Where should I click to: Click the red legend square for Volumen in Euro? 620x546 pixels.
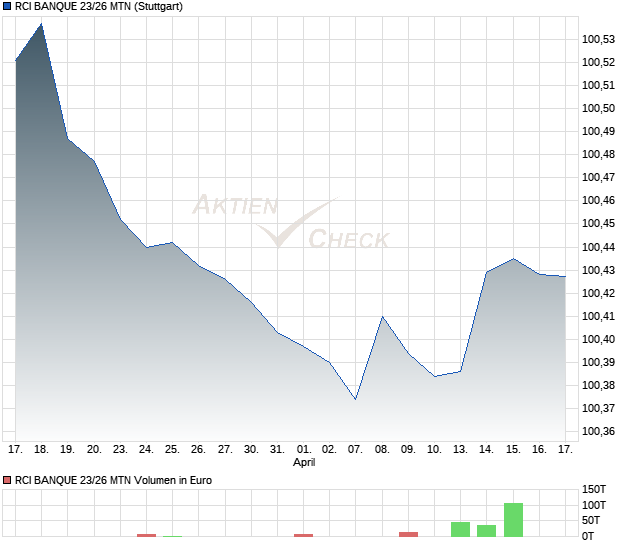(7, 480)
